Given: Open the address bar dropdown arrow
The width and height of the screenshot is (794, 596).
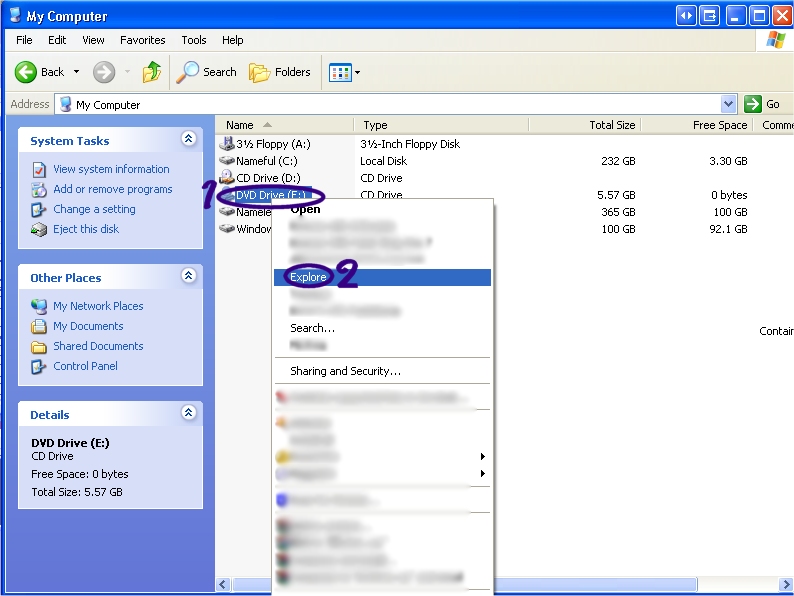Looking at the screenshot, I should click(x=728, y=104).
